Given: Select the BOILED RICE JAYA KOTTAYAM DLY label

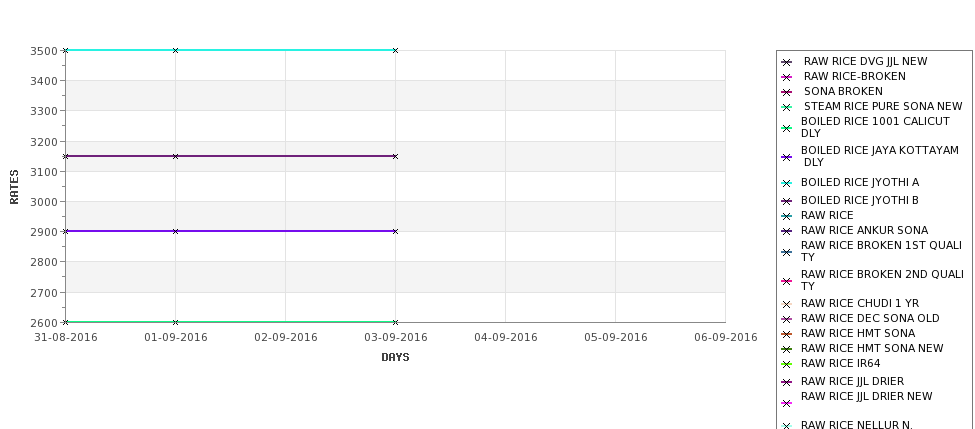Looking at the screenshot, I should click(x=880, y=156).
